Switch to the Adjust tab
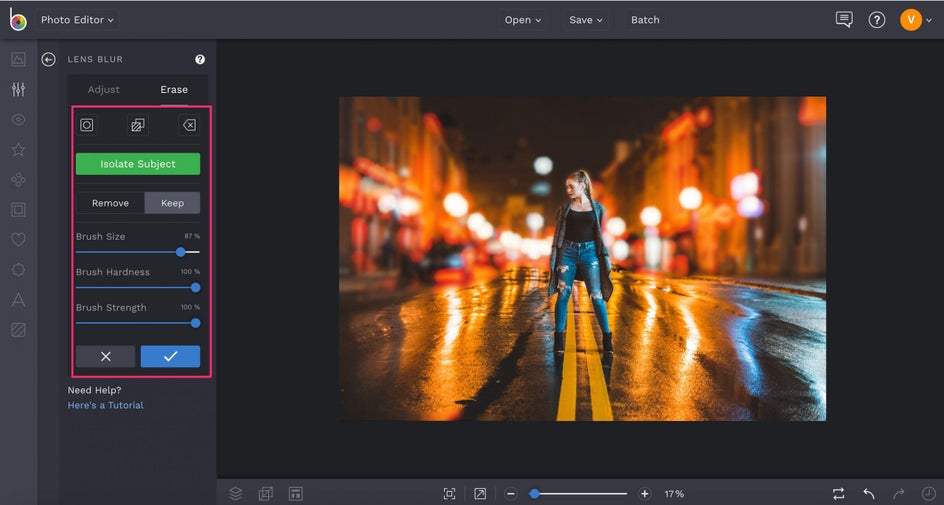Image resolution: width=944 pixels, height=505 pixels. tap(104, 90)
